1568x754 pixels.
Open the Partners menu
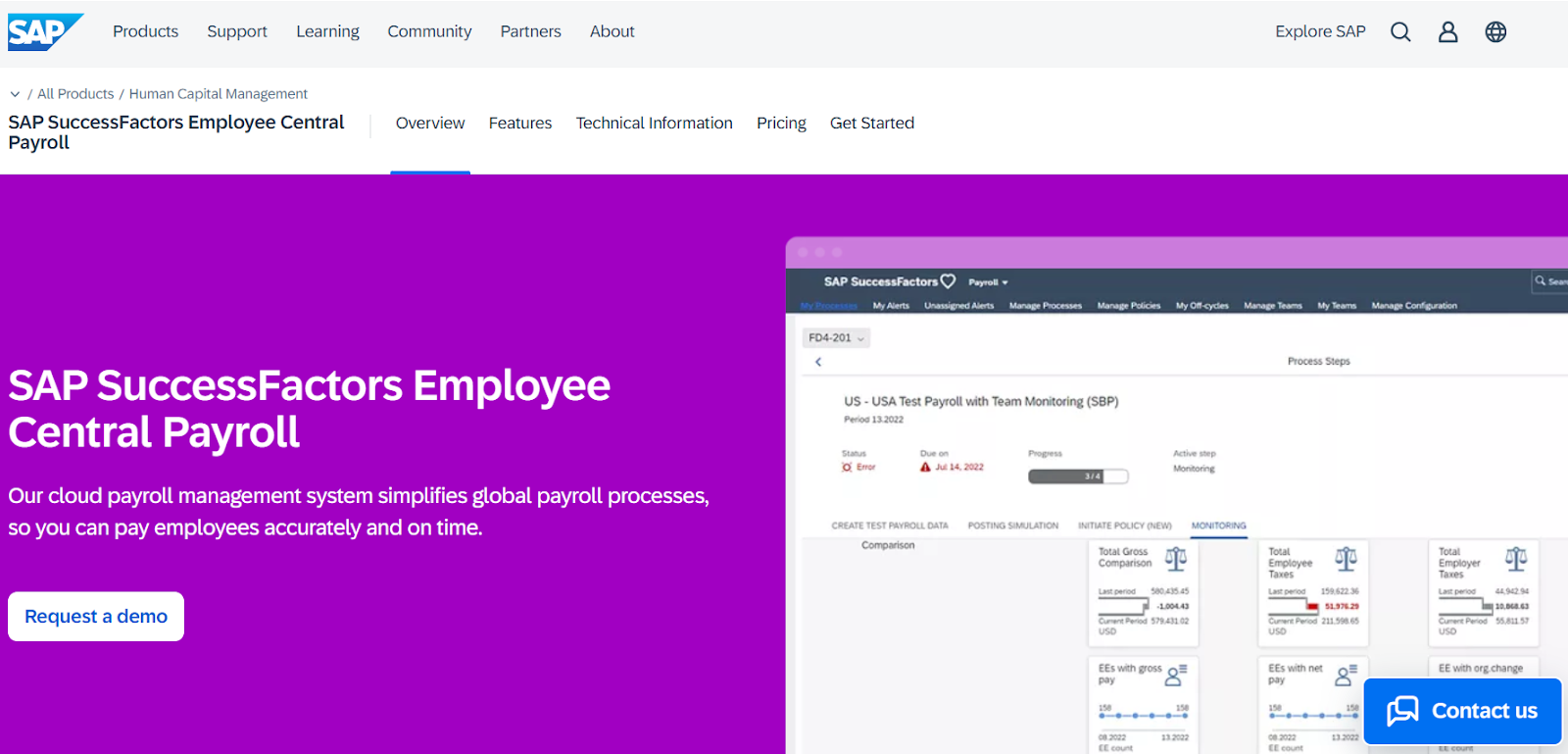(x=530, y=31)
